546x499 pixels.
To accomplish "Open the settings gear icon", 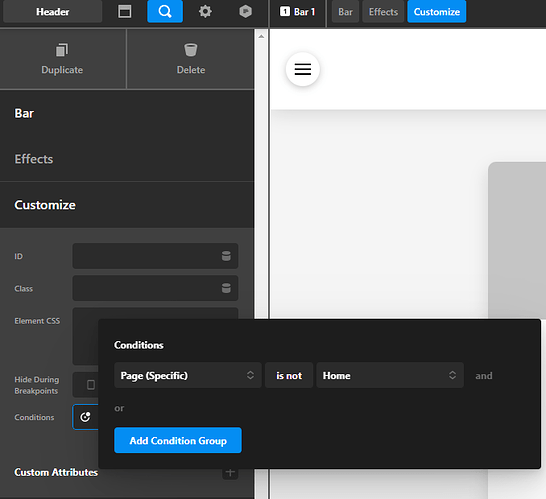I will click(x=205, y=11).
